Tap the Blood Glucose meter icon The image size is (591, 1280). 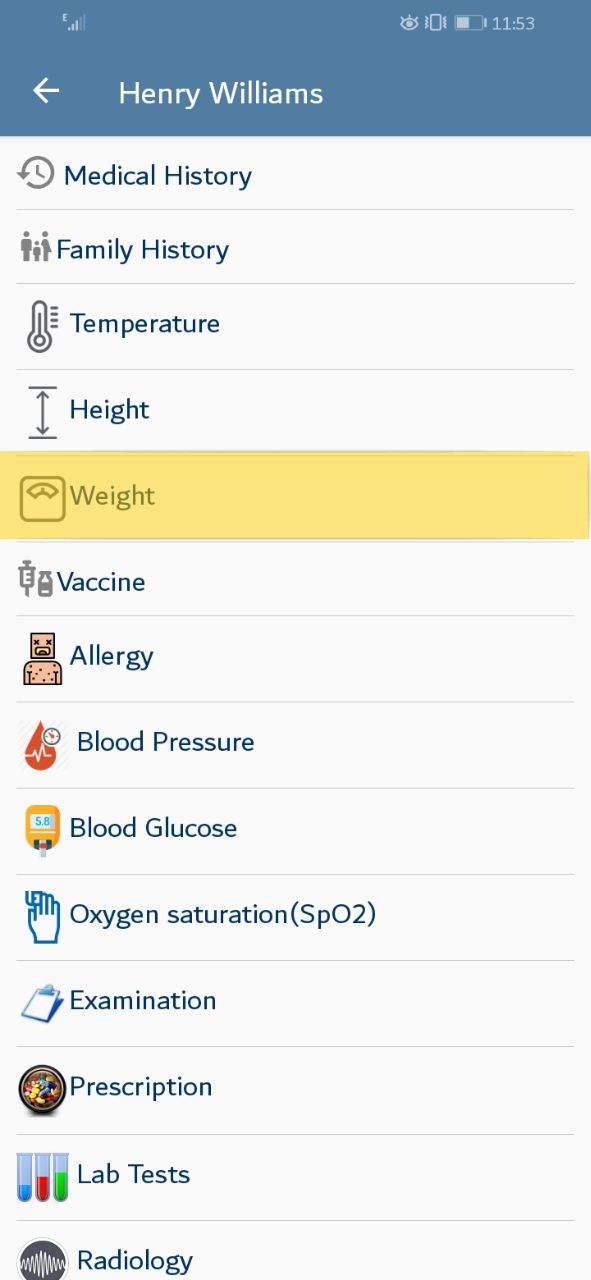click(42, 831)
